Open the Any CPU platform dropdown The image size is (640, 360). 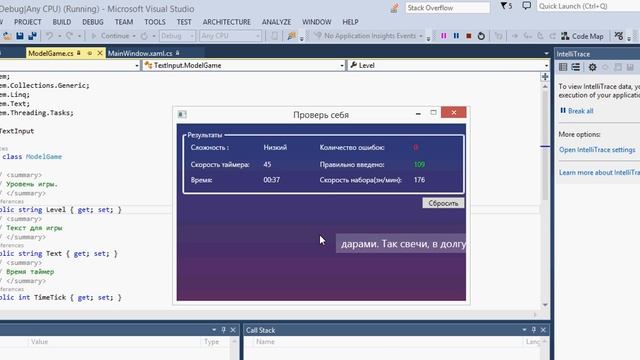pyautogui.click(x=230, y=36)
